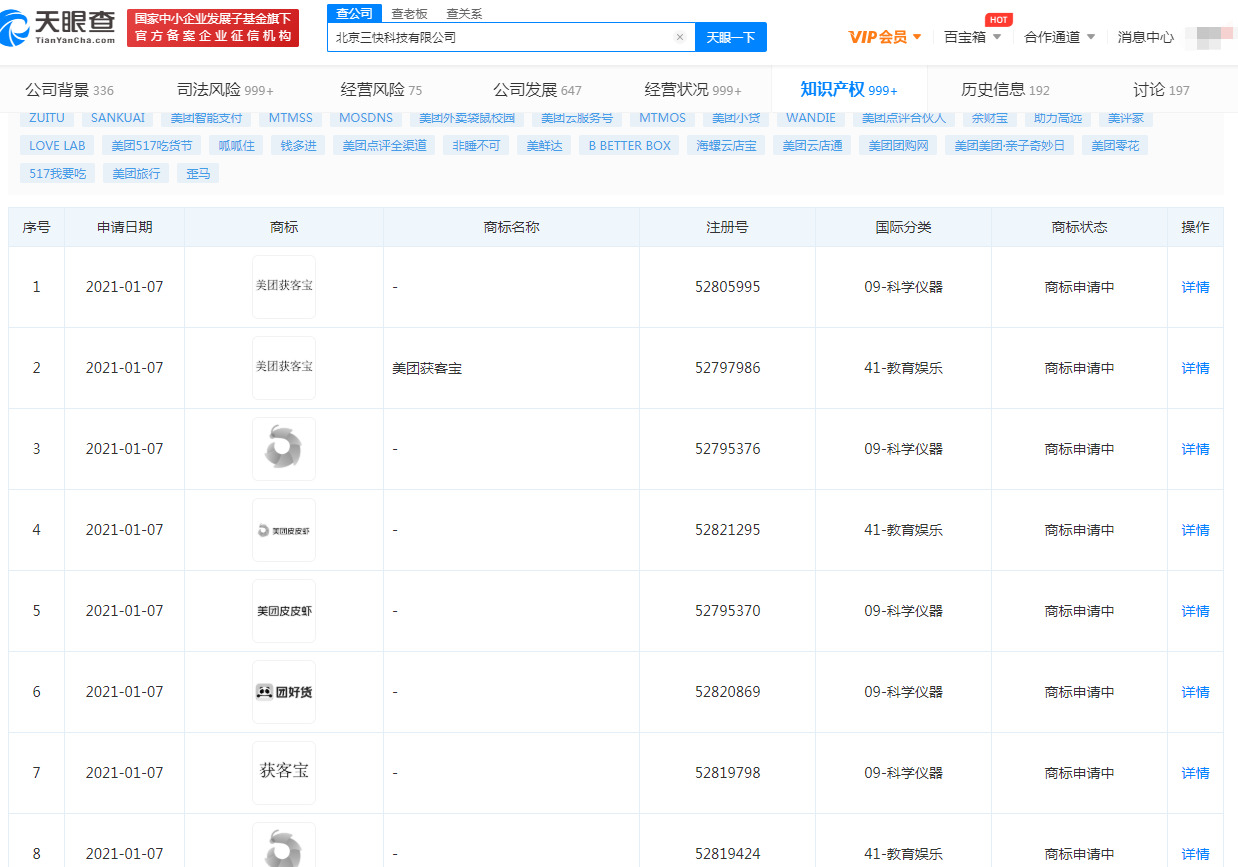The width and height of the screenshot is (1238, 867).
Task: View the 获客宝 trademark image in row 7
Action: pos(284,773)
